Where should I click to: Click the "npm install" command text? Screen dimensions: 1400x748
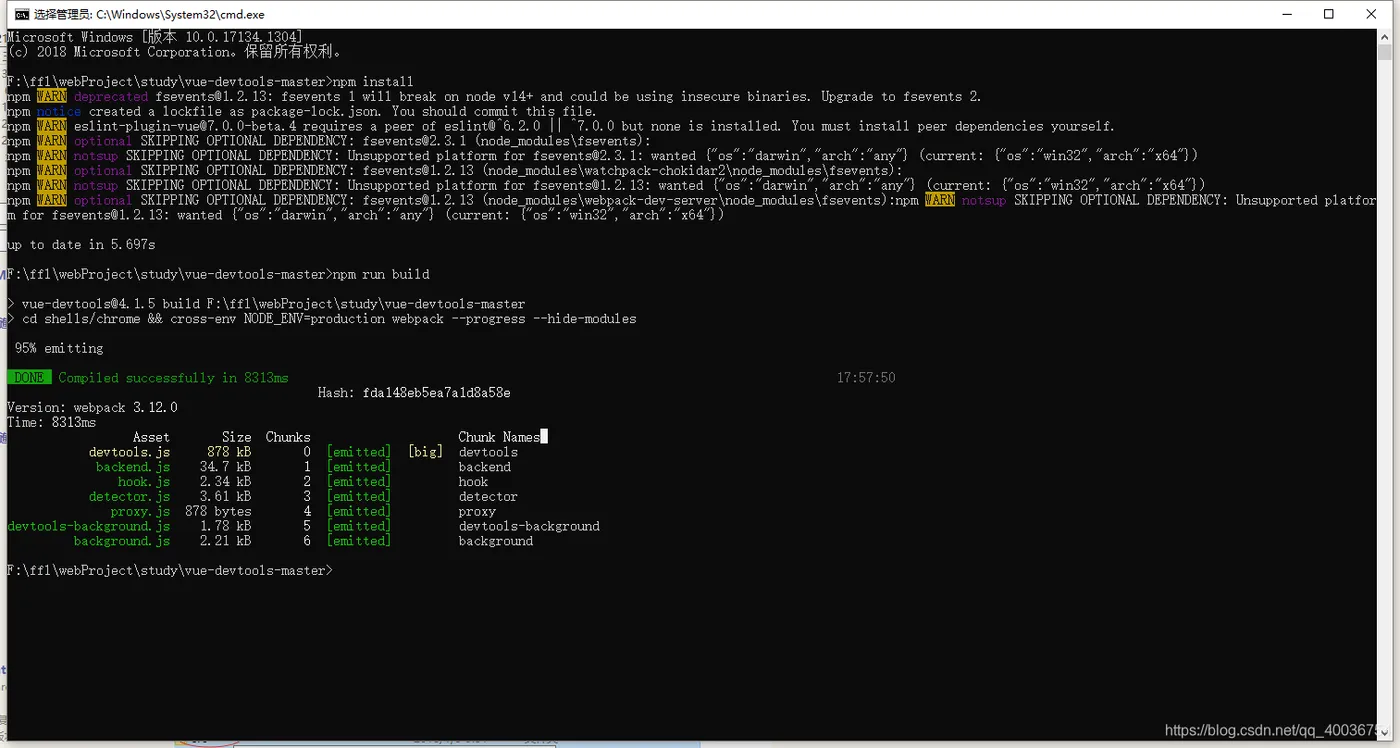coord(373,82)
